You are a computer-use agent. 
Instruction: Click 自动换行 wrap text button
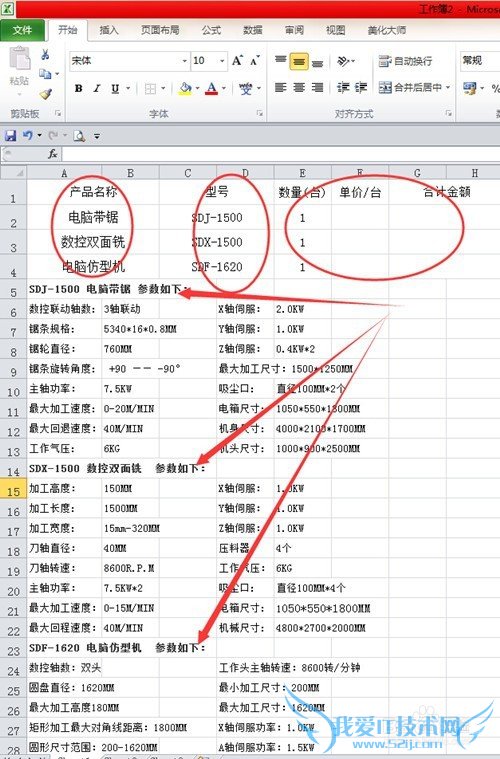pos(406,61)
